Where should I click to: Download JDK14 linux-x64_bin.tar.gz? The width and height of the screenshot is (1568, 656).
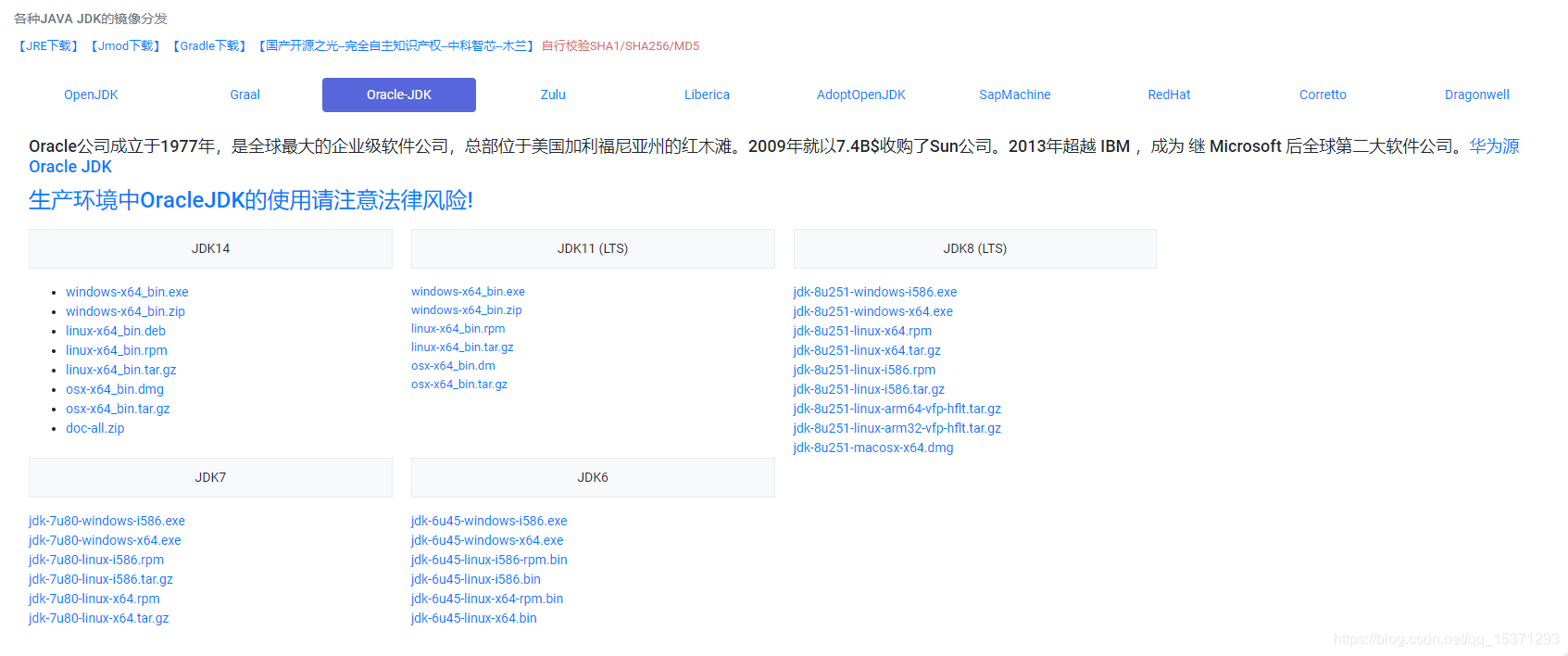pos(120,370)
